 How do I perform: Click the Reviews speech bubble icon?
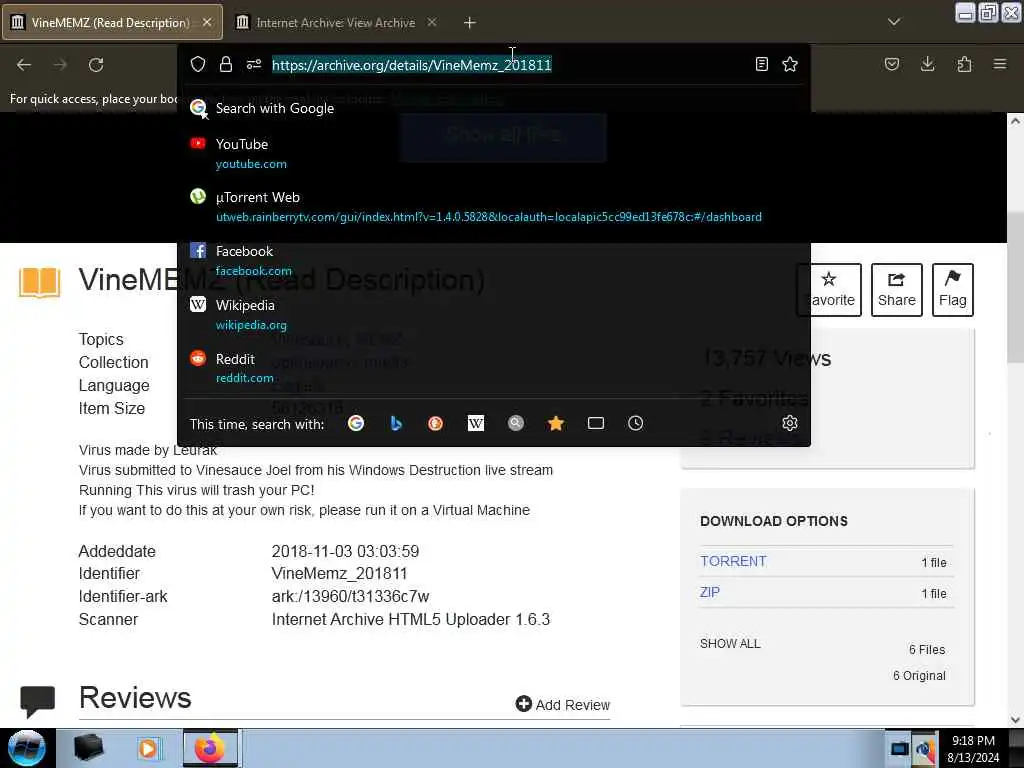tap(37, 701)
